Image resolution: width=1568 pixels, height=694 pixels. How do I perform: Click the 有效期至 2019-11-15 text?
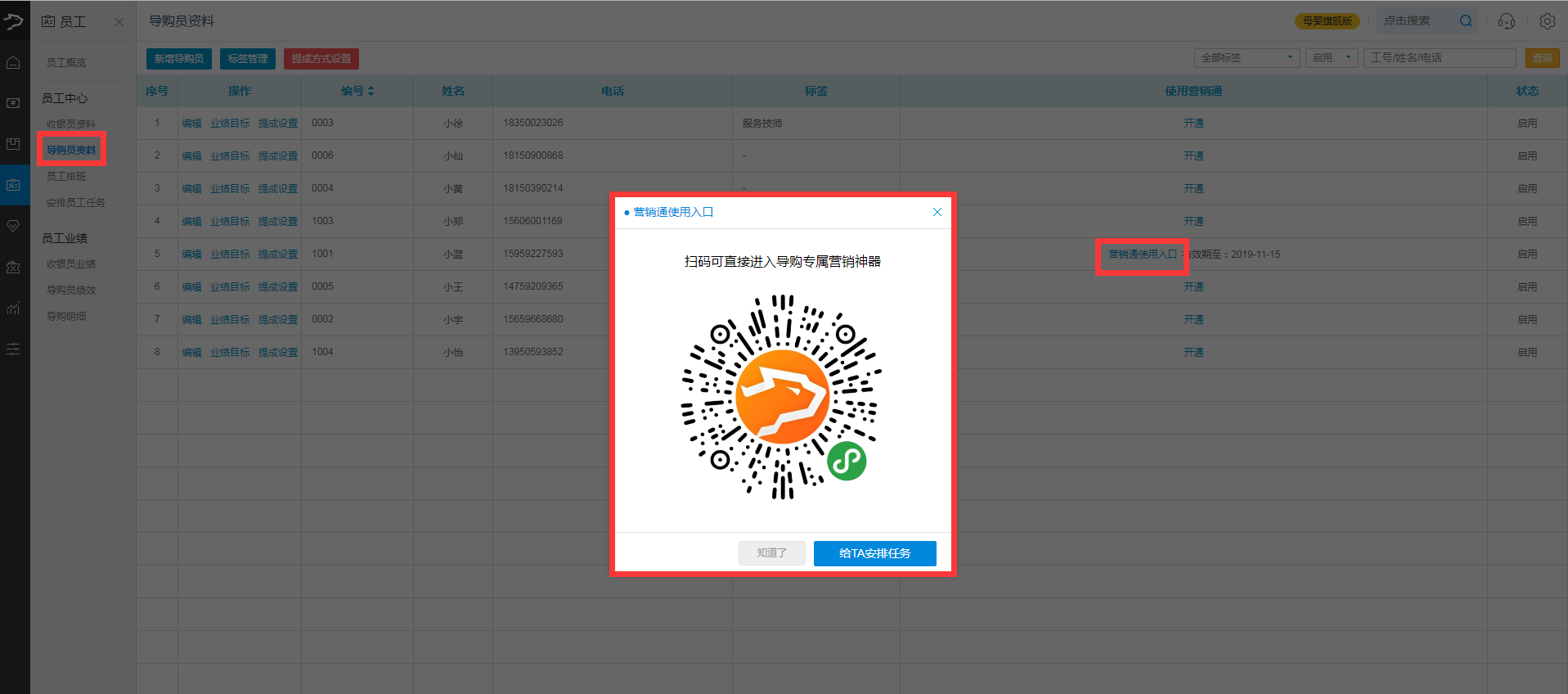point(1234,255)
